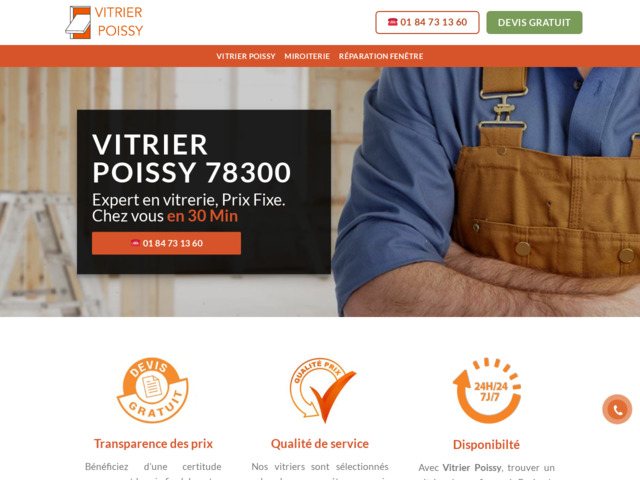Screen dimensions: 640x480
Task: Click the Qualité Prix checkmark icon
Action: (x=322, y=390)
